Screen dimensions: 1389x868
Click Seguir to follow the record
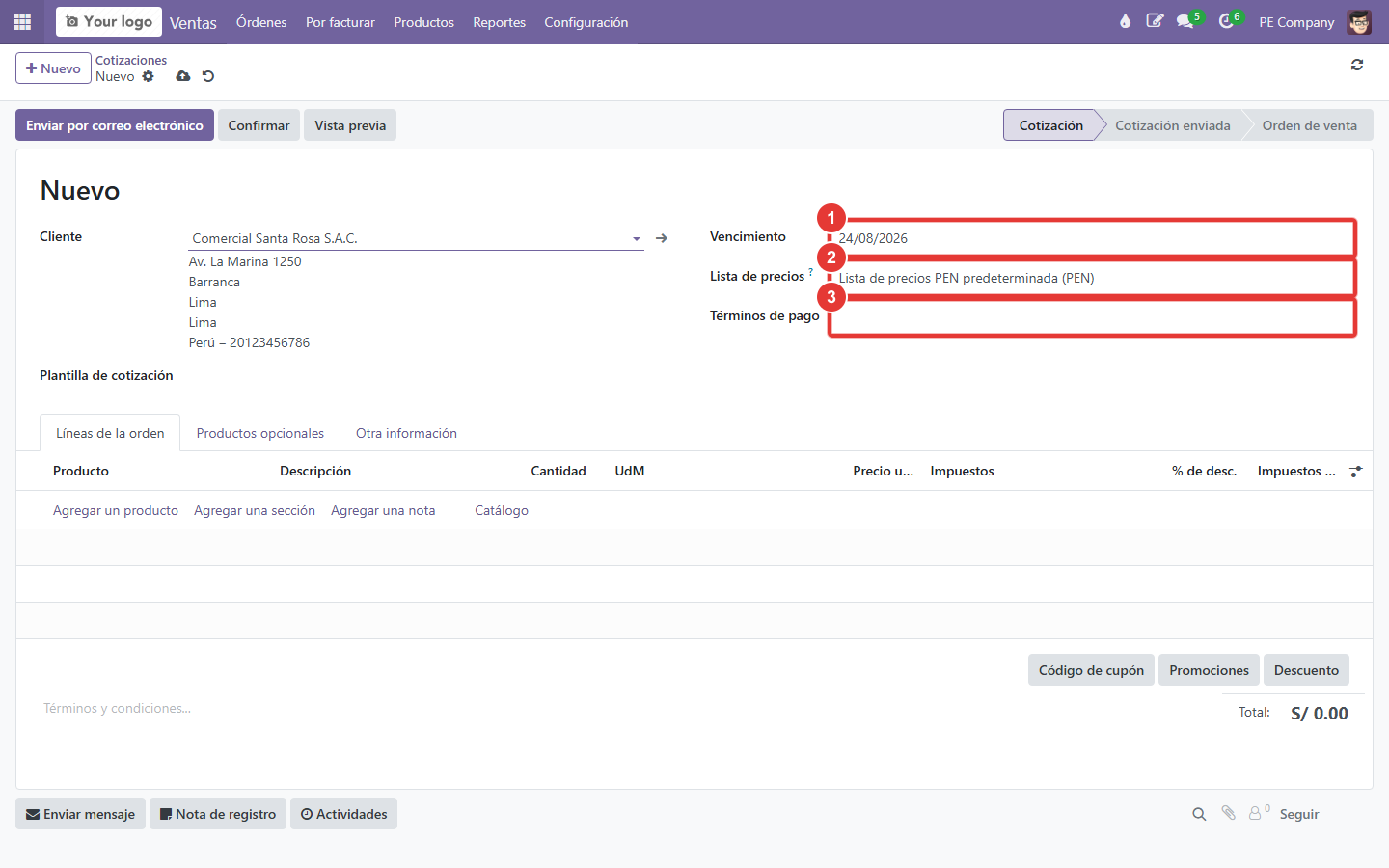(x=1299, y=814)
